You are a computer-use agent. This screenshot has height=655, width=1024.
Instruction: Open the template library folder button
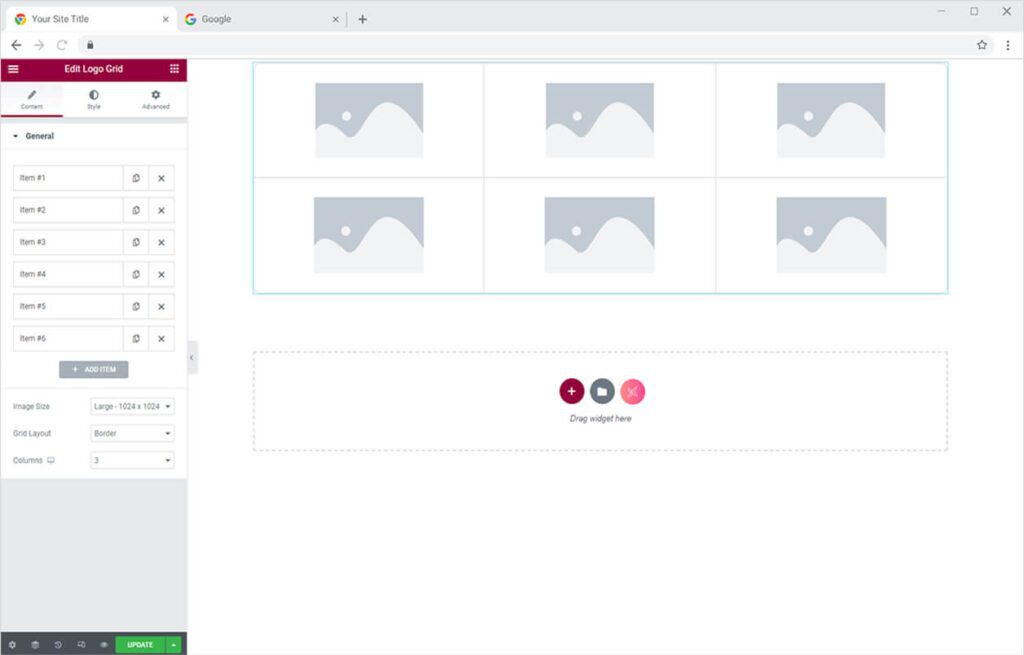click(x=602, y=391)
